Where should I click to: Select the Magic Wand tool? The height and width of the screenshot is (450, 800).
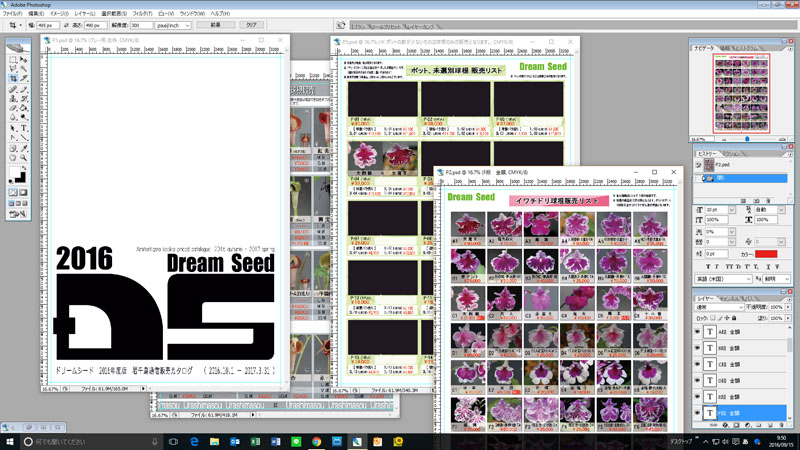(x=23, y=69)
